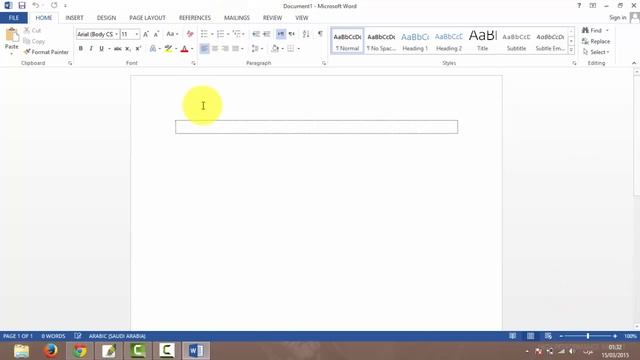
Task: Collapse the ribbon with the chevron
Action: pyautogui.click(x=634, y=63)
